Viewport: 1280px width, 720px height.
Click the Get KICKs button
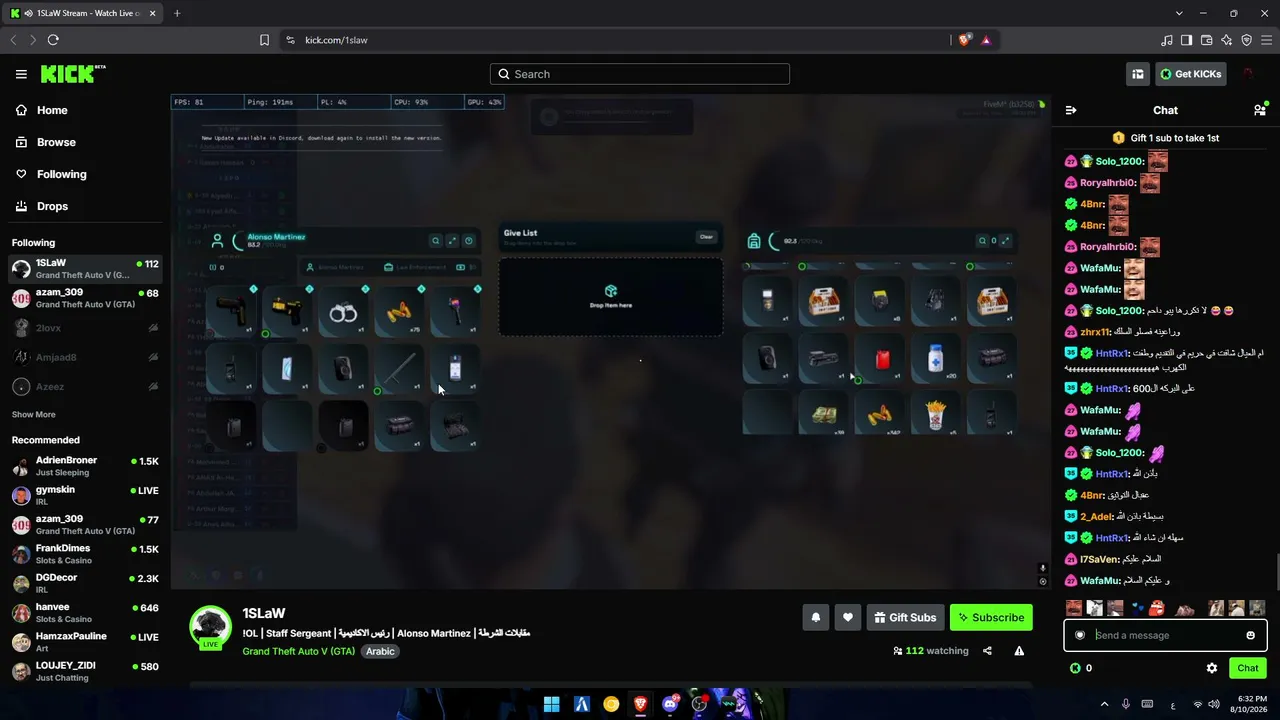click(1190, 74)
